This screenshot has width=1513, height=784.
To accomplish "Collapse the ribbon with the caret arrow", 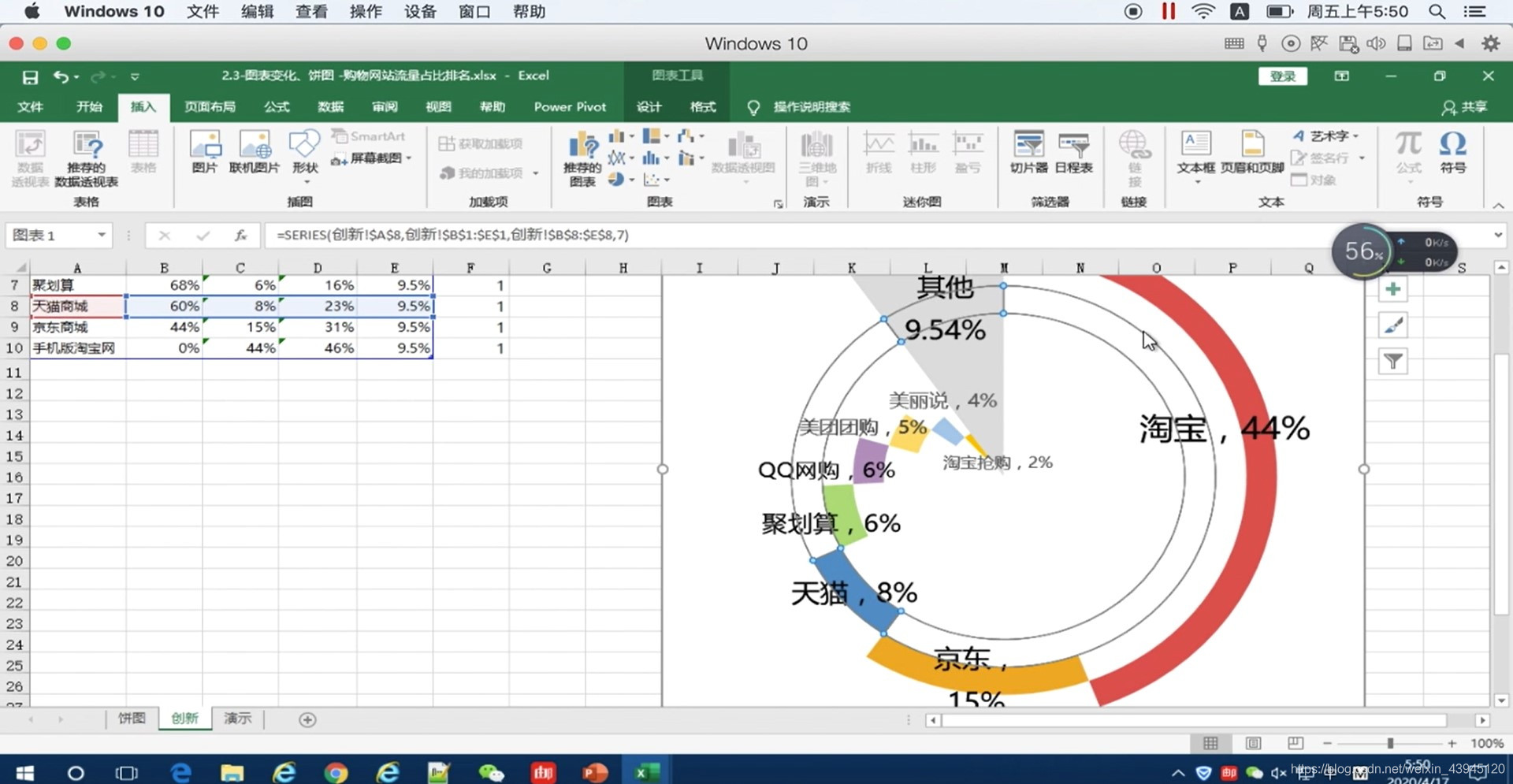I will point(1498,205).
